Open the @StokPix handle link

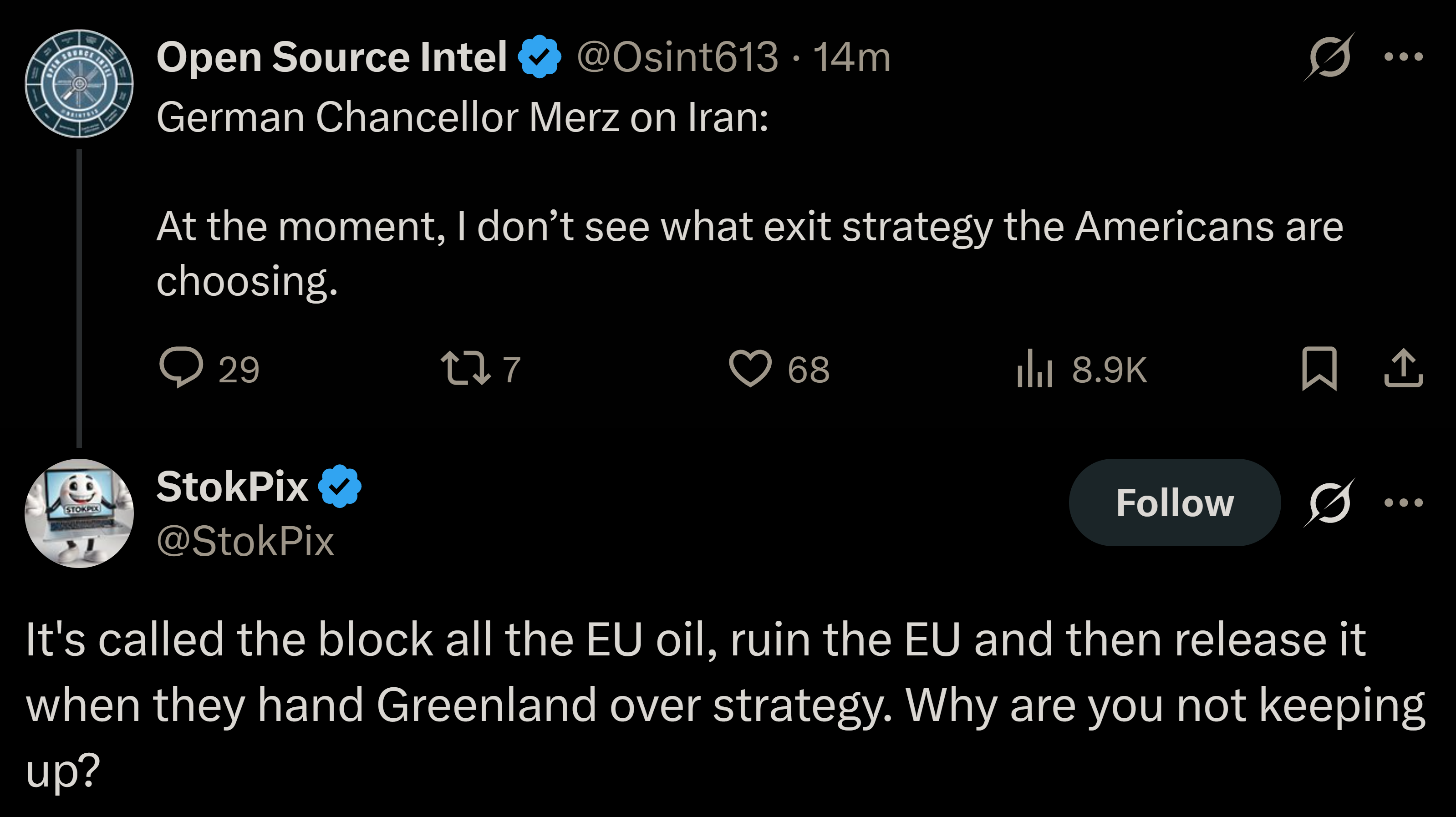click(245, 541)
